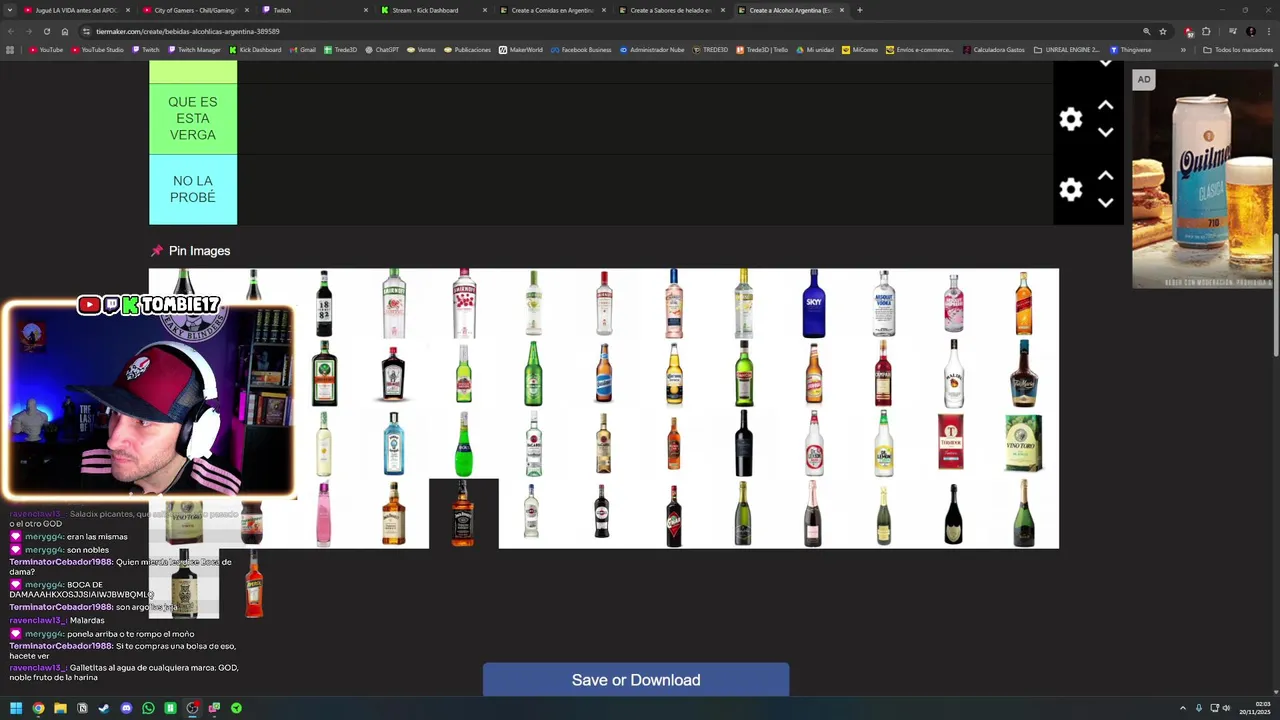Pick the Tia Maria bottle
1280x720 pixels.
(1024, 373)
